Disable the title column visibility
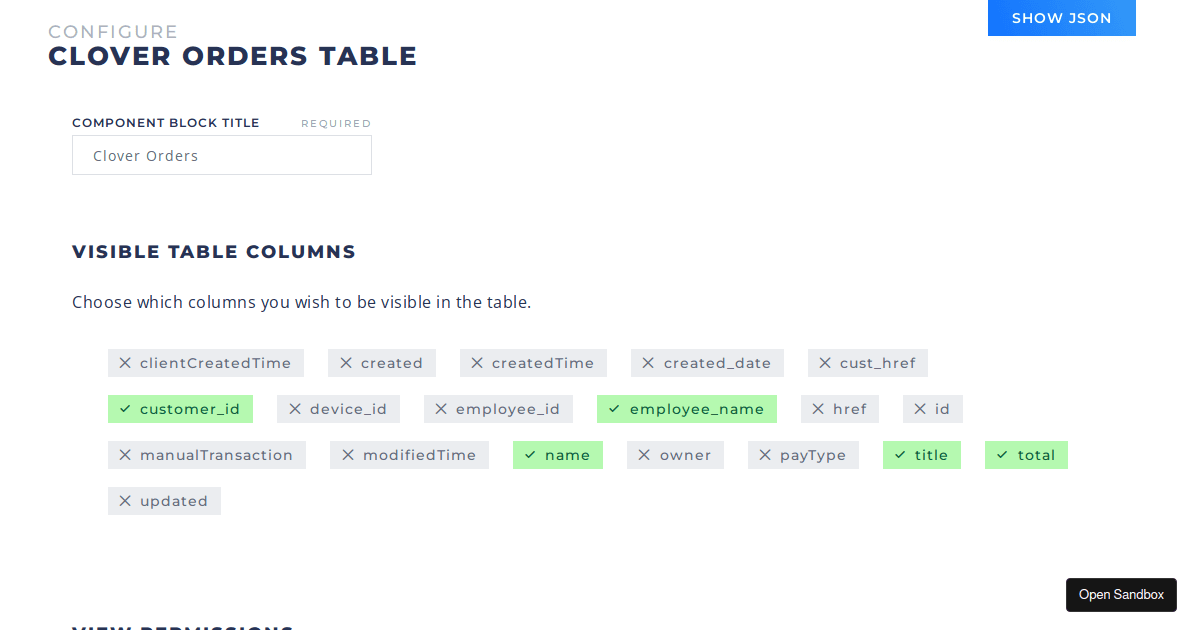1200x630 pixels. coord(921,455)
